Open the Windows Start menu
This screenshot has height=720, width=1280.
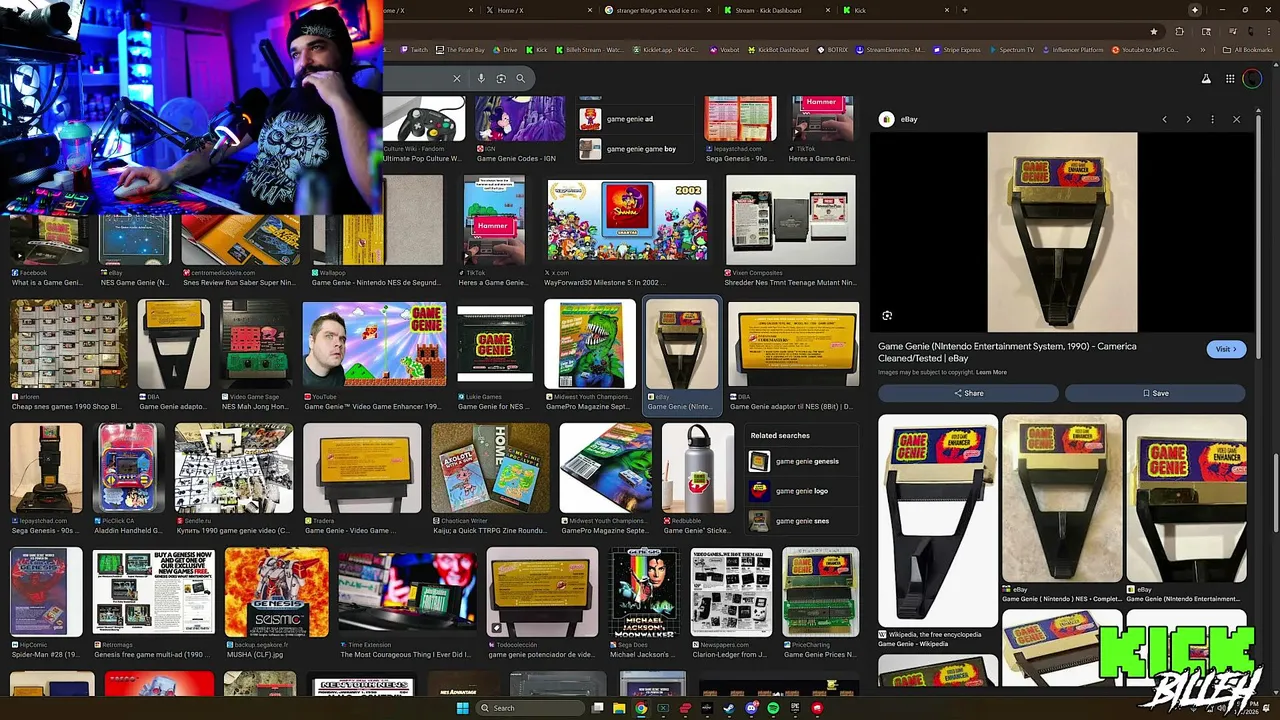[463, 708]
